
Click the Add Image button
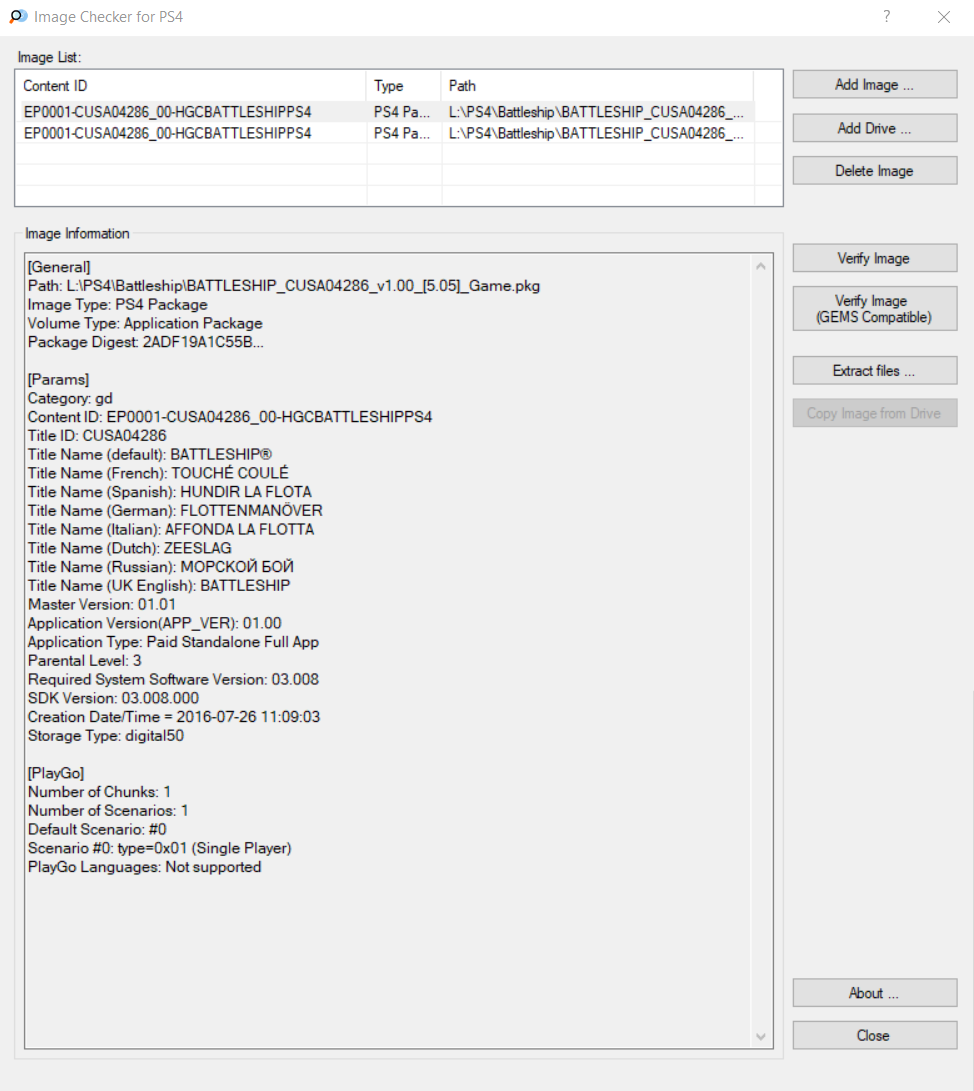pos(875,85)
